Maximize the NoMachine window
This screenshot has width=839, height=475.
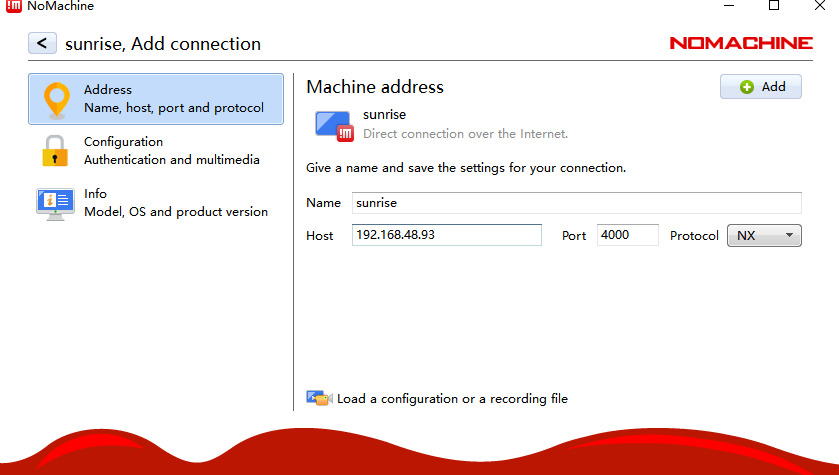[x=773, y=6]
